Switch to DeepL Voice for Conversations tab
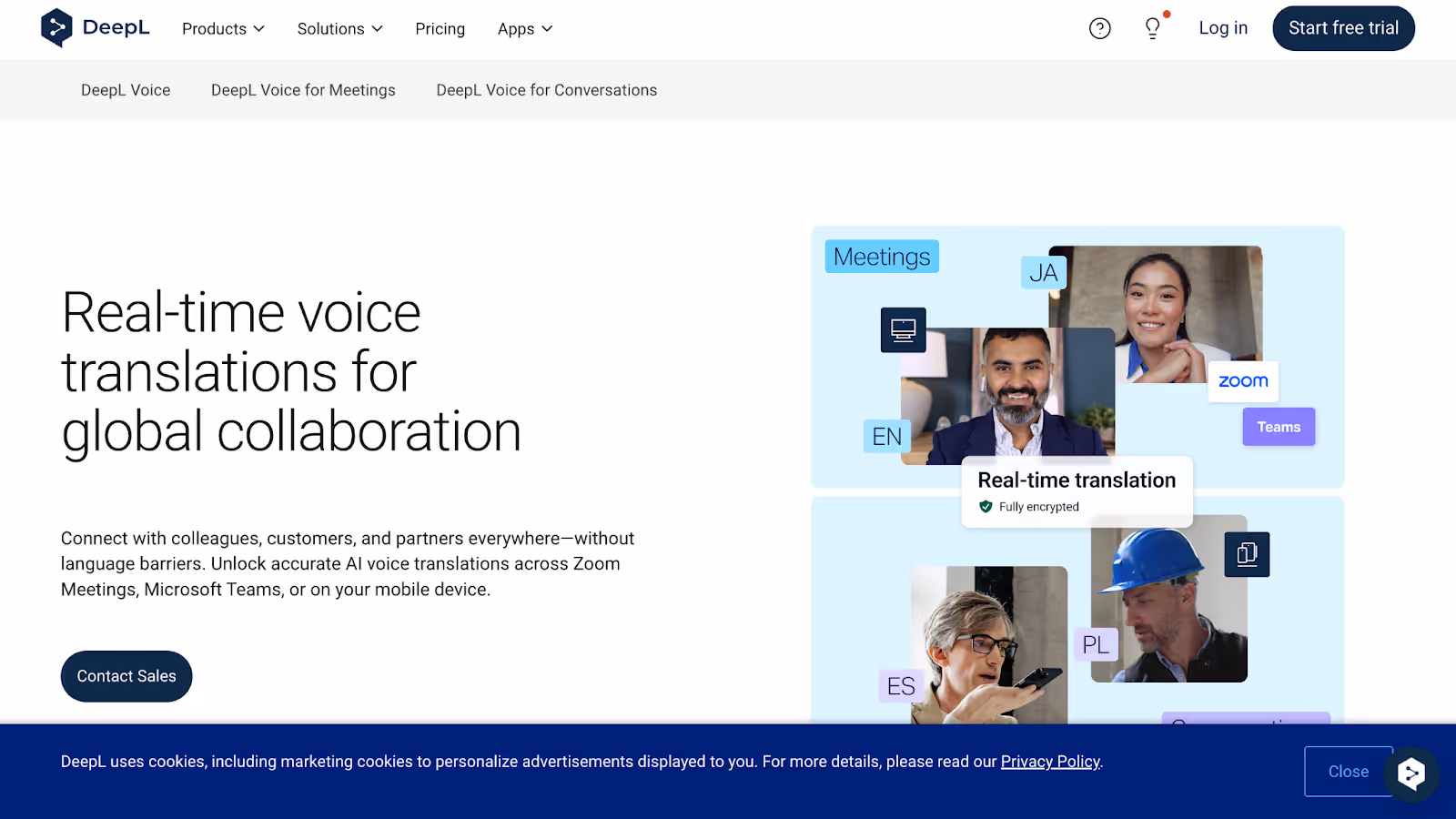Screen dimensions: 1456x819 pos(547,90)
